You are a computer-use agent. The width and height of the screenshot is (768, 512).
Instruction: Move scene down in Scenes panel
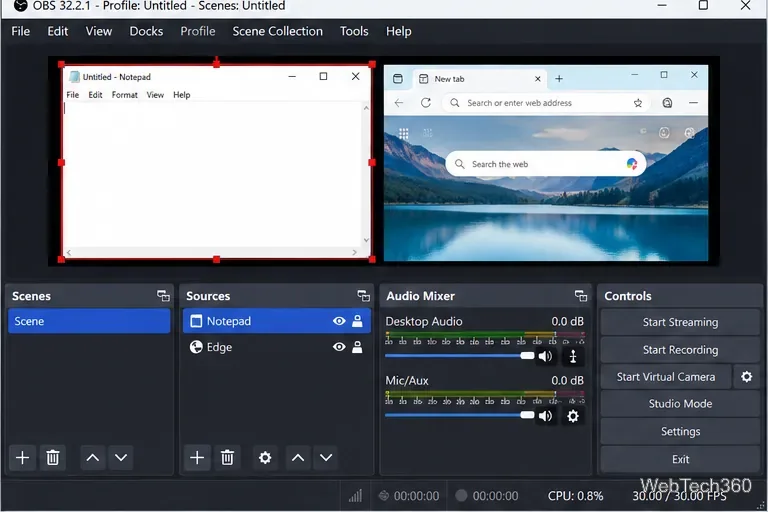tap(121, 458)
